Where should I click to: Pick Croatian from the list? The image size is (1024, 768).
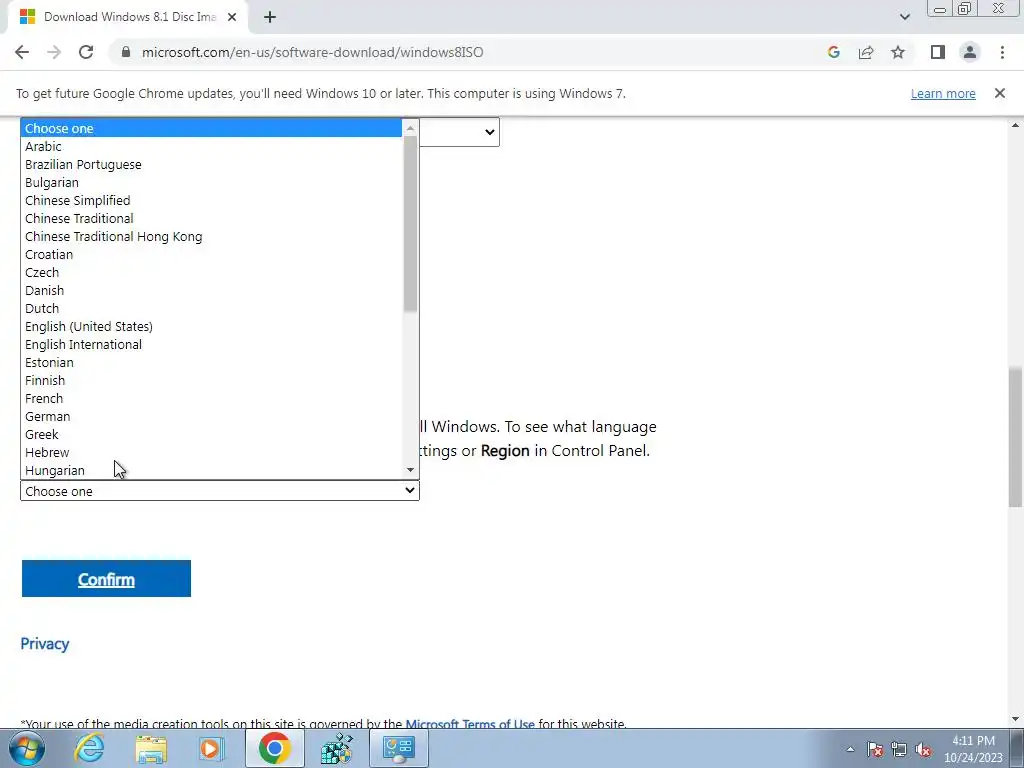tap(213, 255)
